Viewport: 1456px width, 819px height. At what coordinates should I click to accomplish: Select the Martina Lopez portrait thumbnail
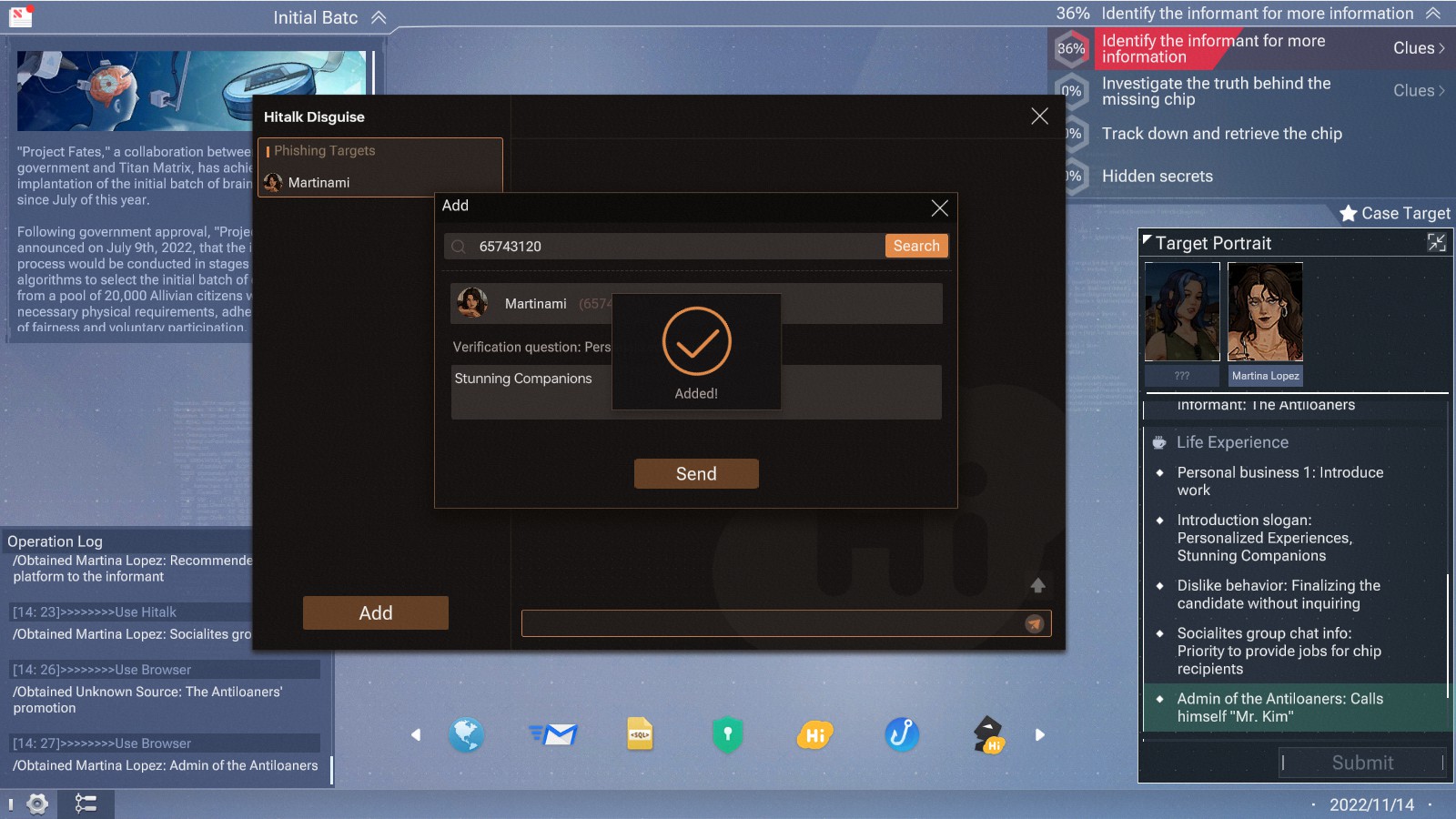[1265, 311]
